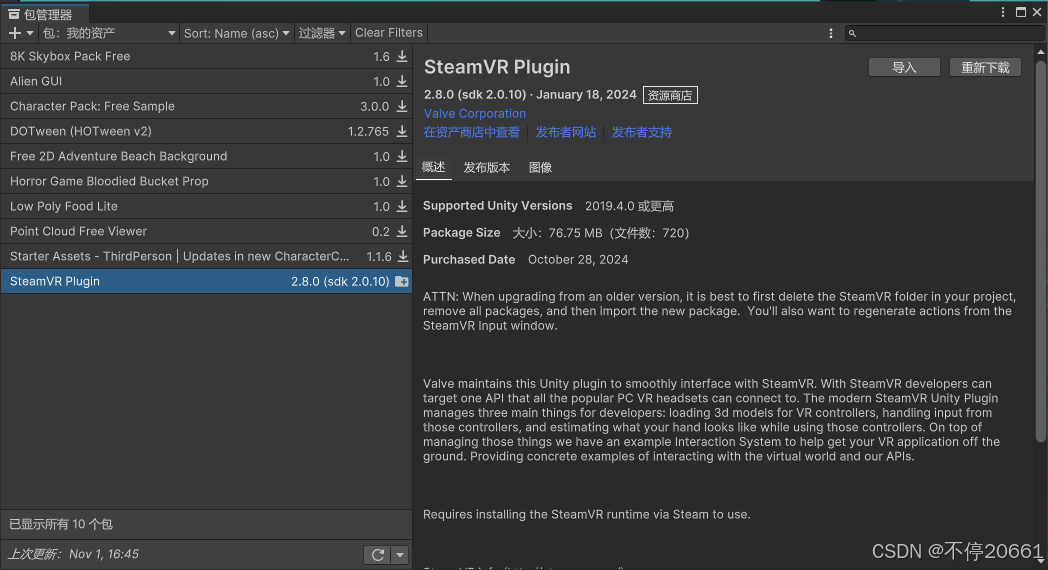Click the details panel vertical scrollbar
The height and width of the screenshot is (570, 1048).
pos(1040,251)
